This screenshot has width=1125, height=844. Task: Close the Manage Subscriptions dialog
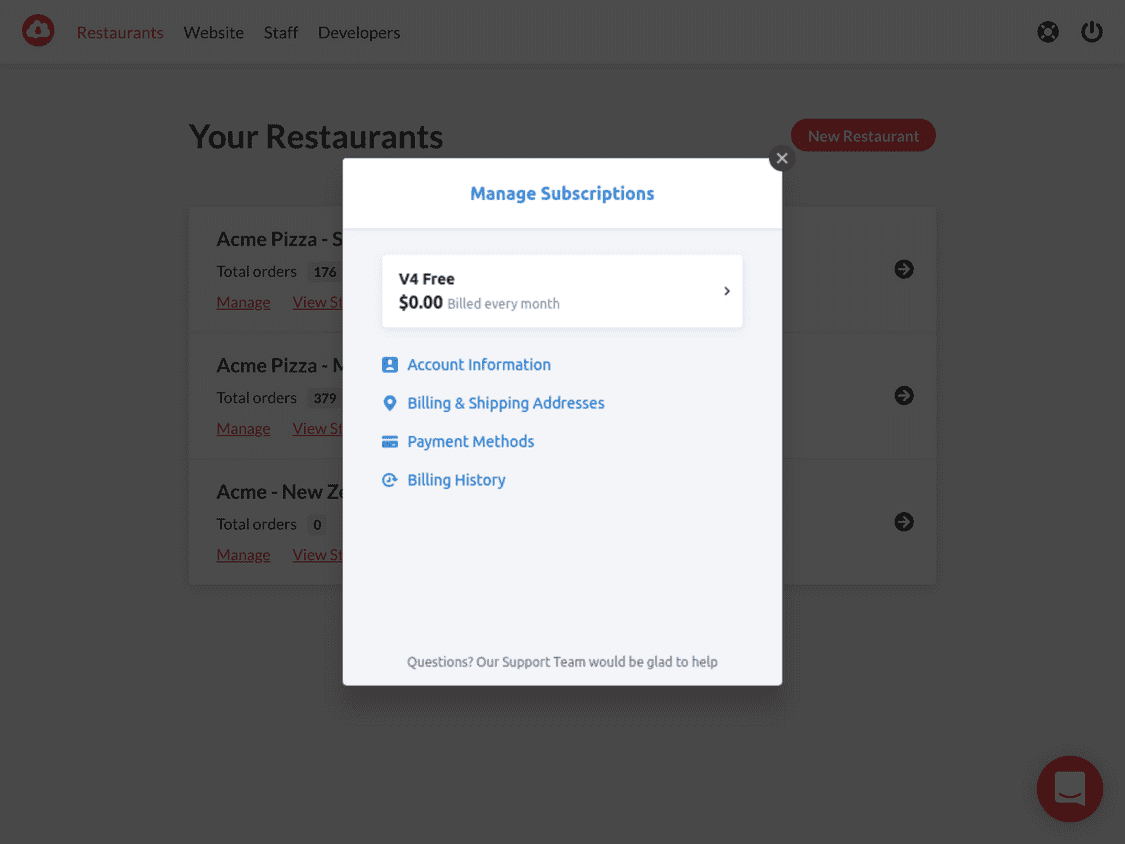[x=782, y=158]
